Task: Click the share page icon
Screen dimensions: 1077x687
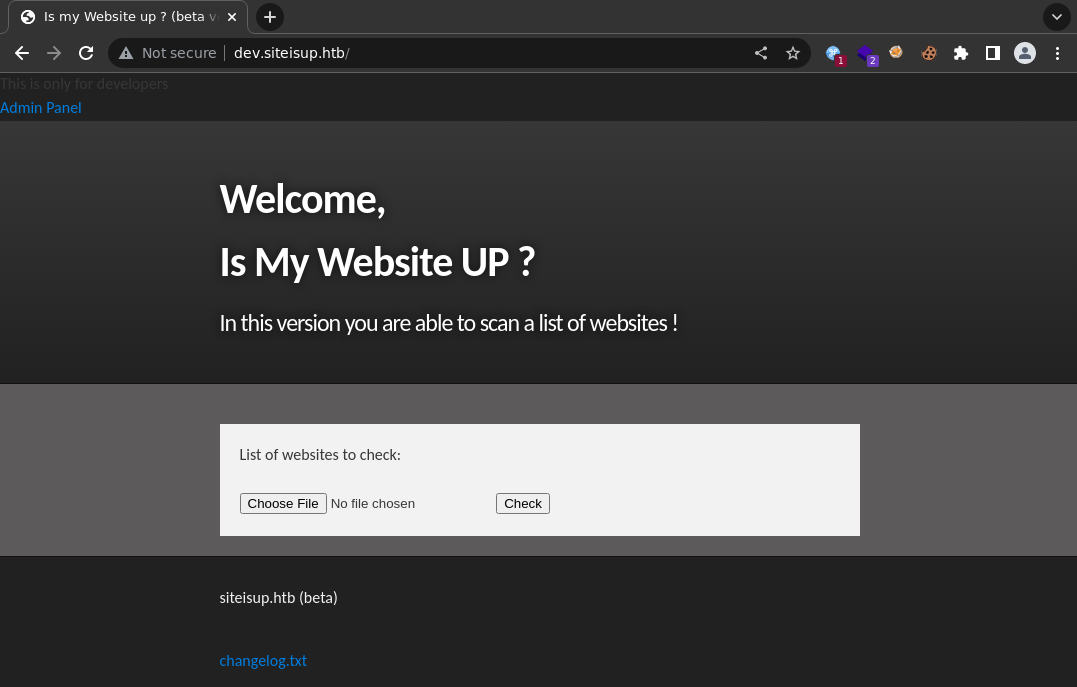Action: coord(761,53)
